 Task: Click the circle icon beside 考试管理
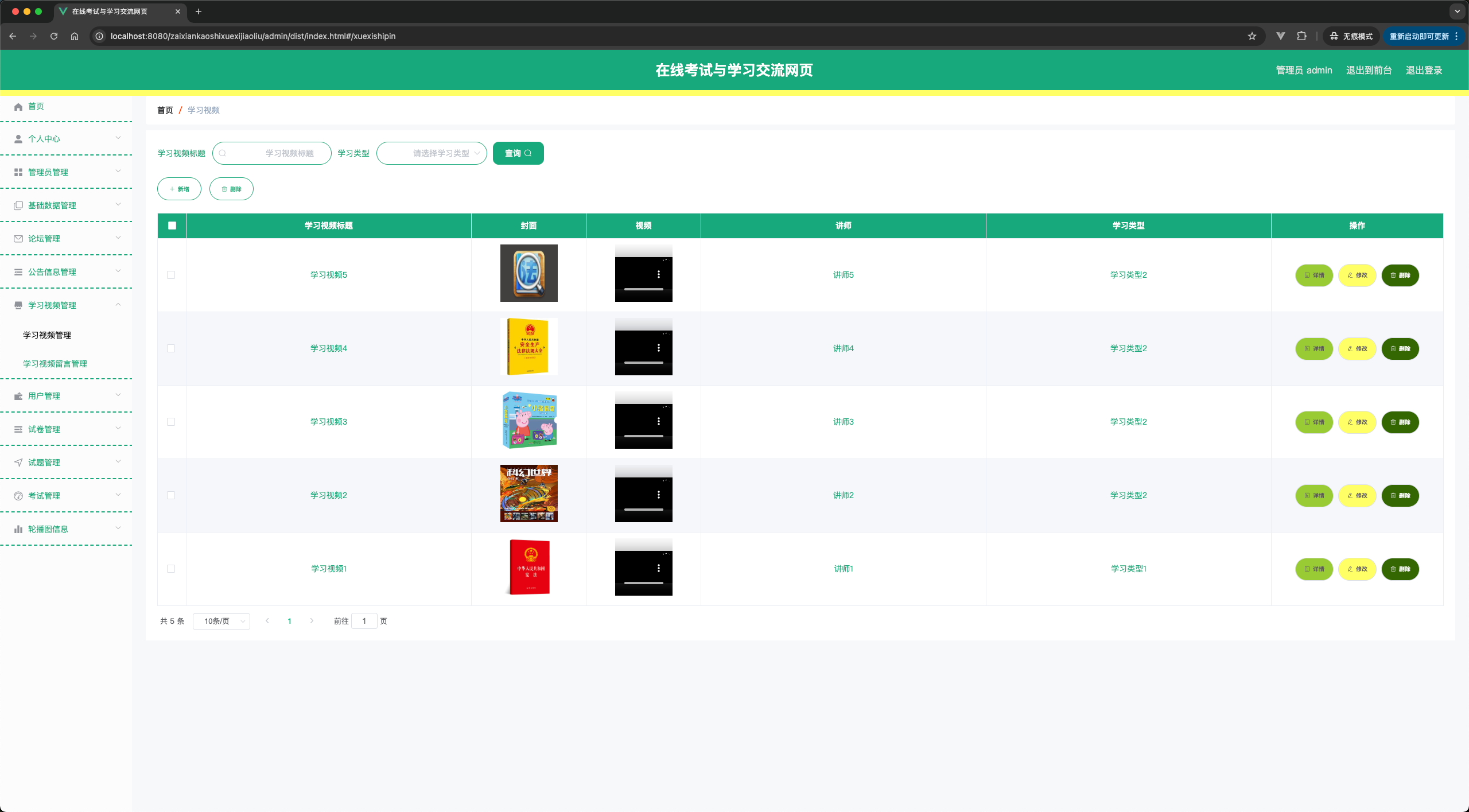(18, 496)
